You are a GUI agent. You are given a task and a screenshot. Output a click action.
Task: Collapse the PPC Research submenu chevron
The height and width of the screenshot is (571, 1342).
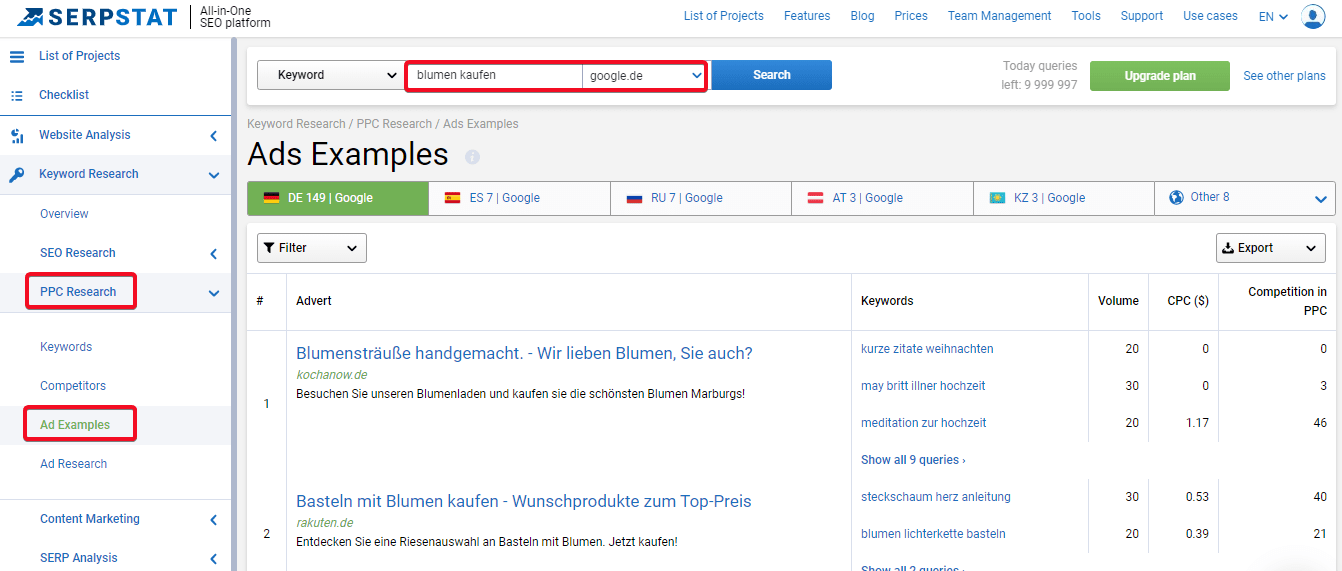click(213, 293)
